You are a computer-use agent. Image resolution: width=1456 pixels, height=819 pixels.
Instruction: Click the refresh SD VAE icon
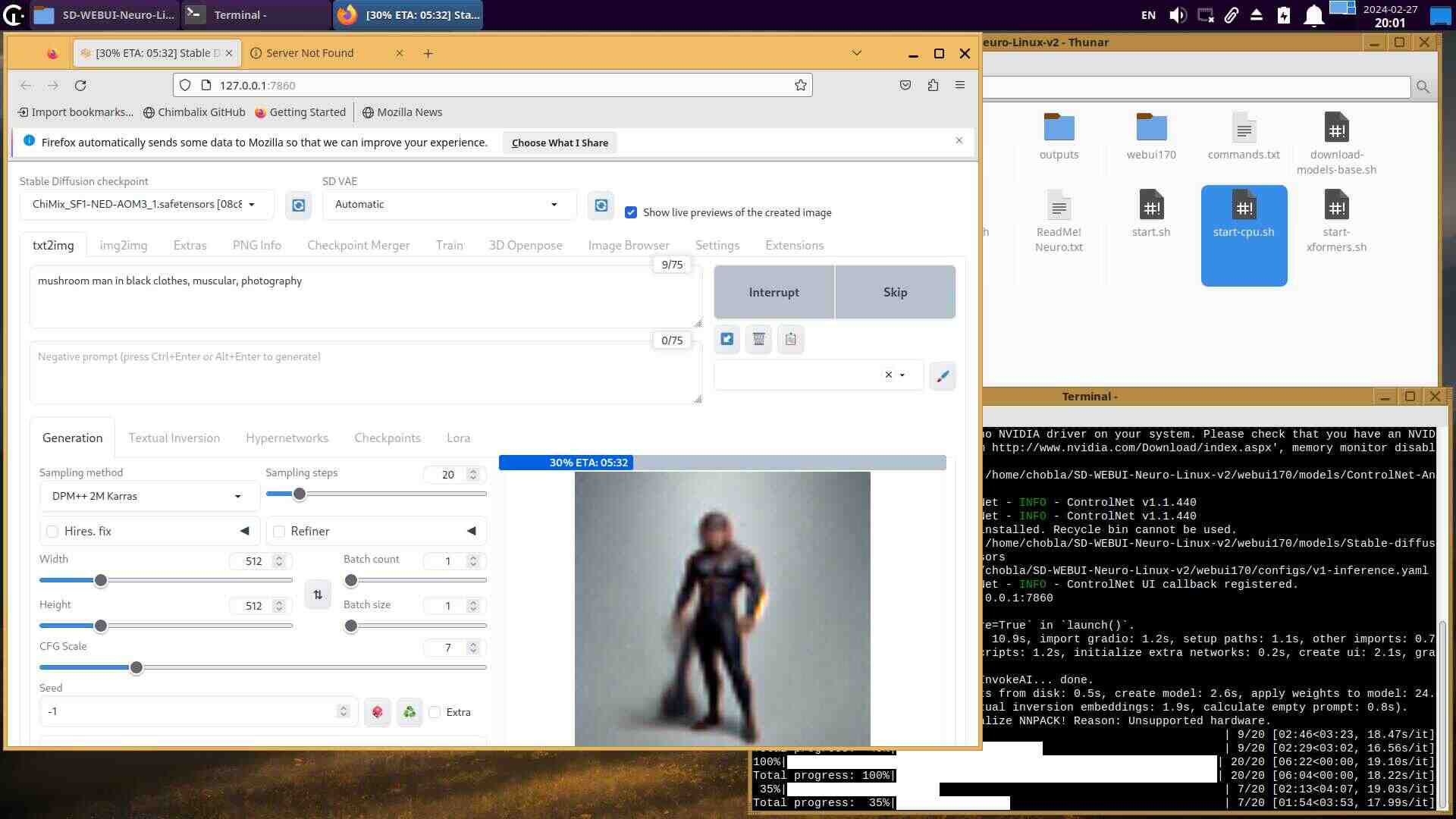pyautogui.click(x=601, y=206)
